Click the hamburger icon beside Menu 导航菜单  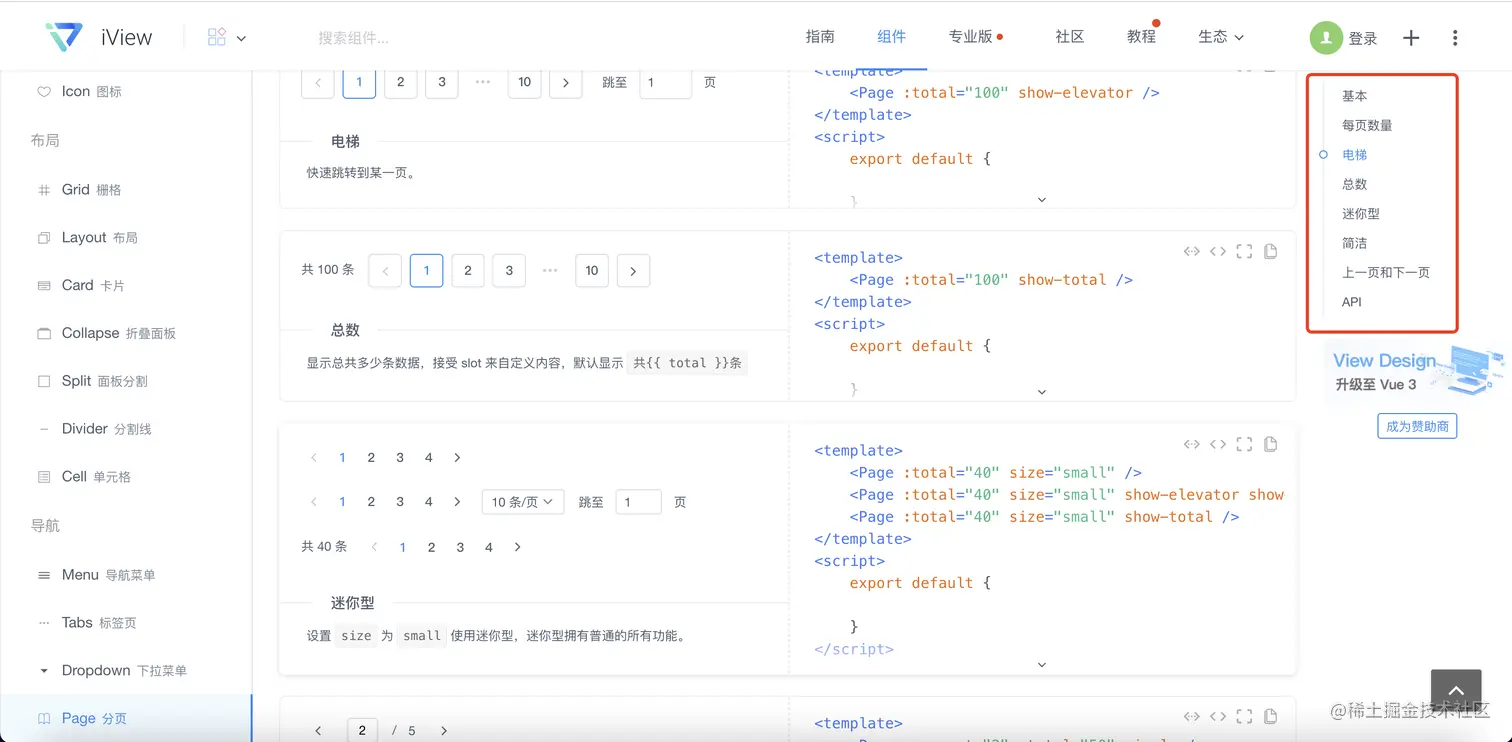point(44,575)
